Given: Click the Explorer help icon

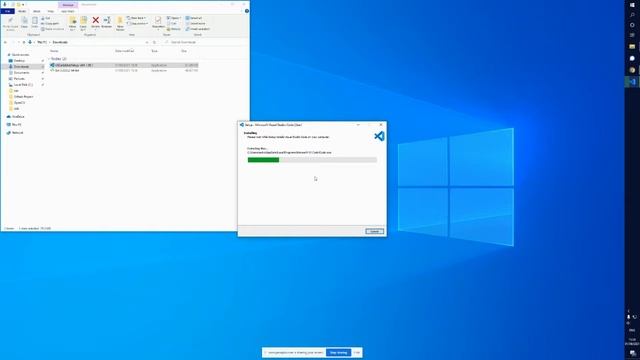Looking at the screenshot, I should point(247,11).
